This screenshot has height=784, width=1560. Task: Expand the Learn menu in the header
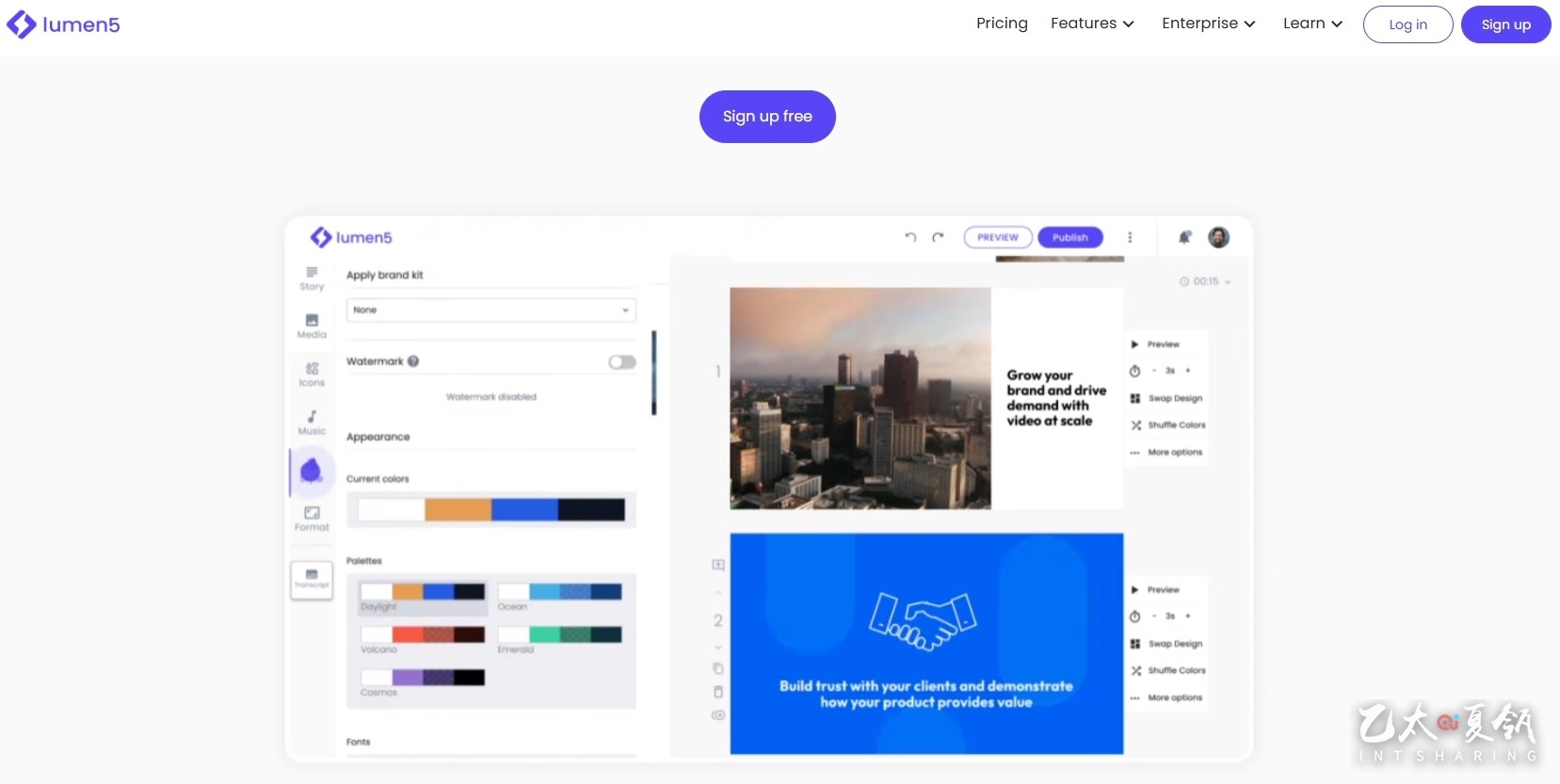(x=1312, y=24)
